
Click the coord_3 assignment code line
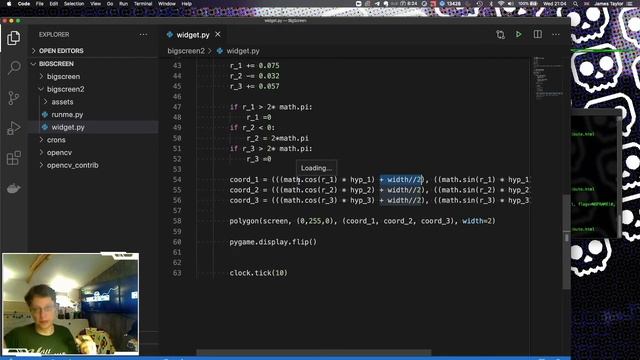379,200
